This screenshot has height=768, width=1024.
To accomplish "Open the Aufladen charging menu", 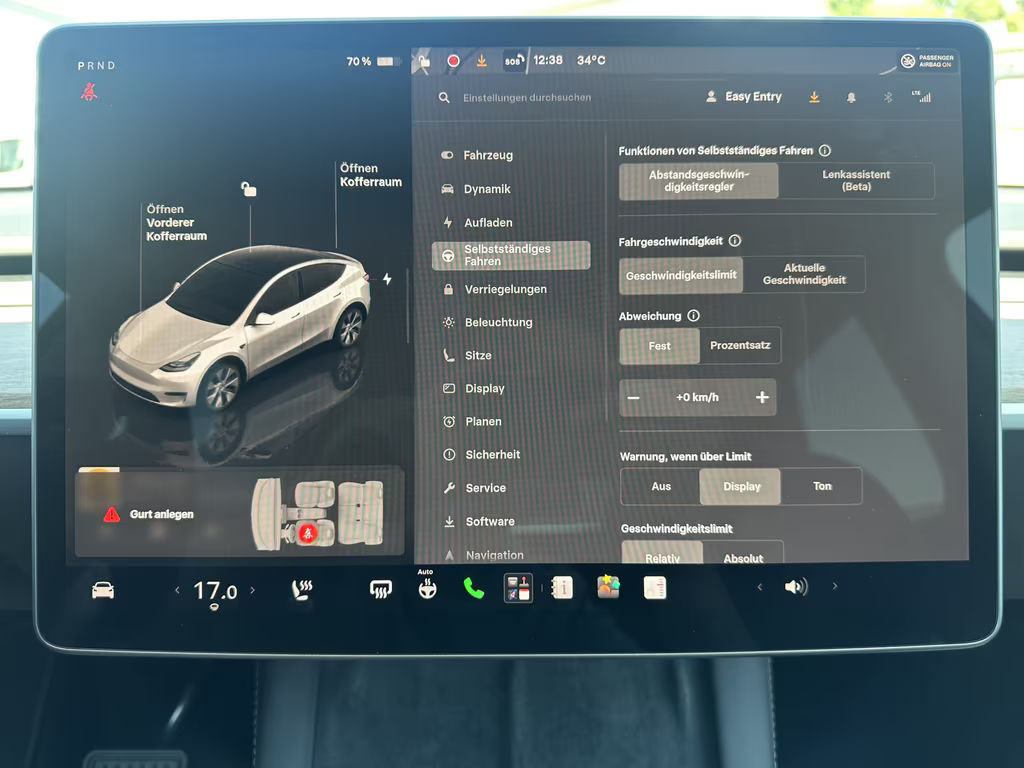I will (x=511, y=223).
